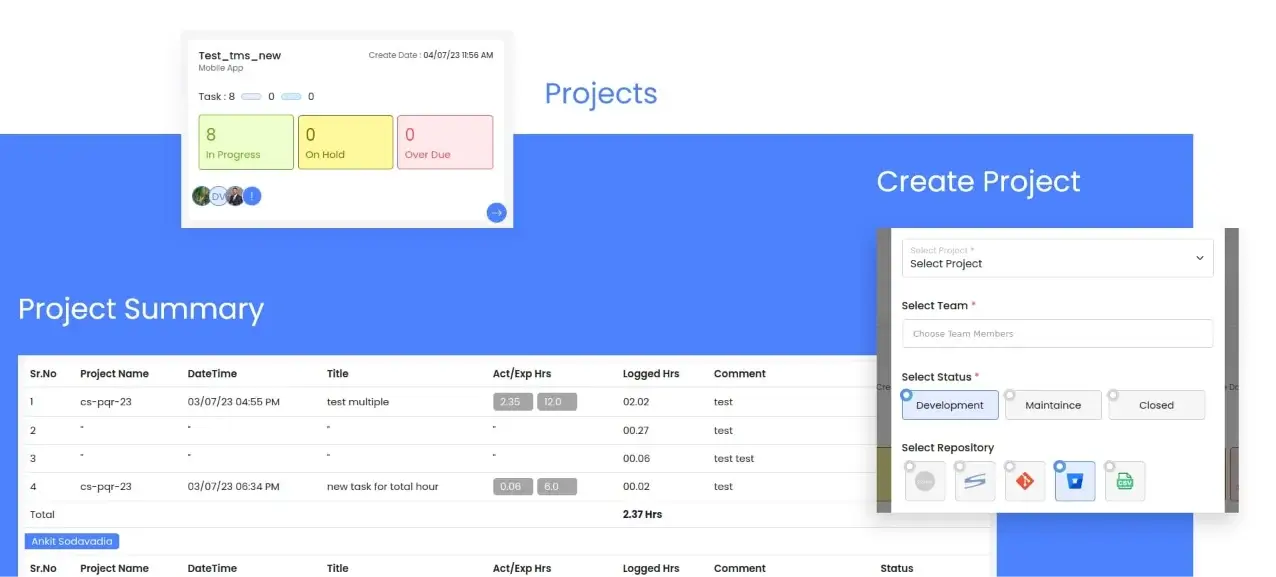Viewport: 1276px width, 577px height.
Task: Select the Closed status option
Action: click(x=1156, y=405)
